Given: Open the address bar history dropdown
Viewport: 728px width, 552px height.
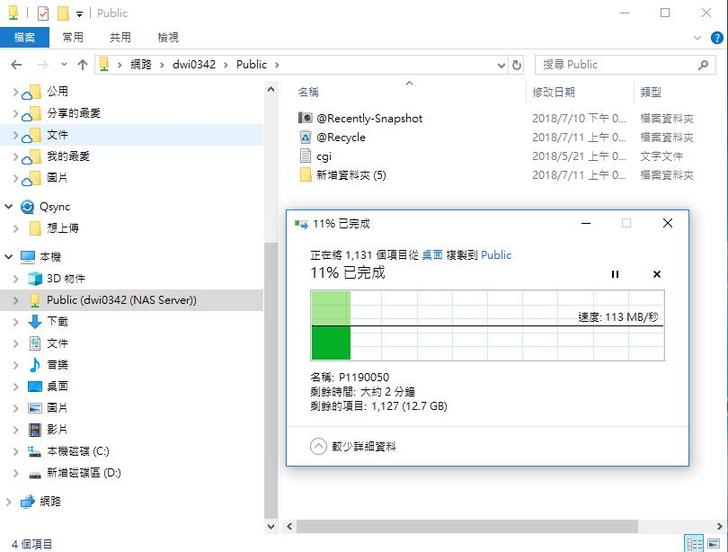Looking at the screenshot, I should click(501, 65).
